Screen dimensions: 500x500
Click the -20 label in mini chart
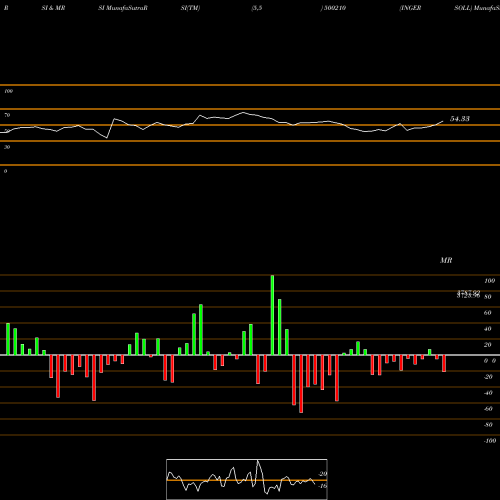coord(323,474)
